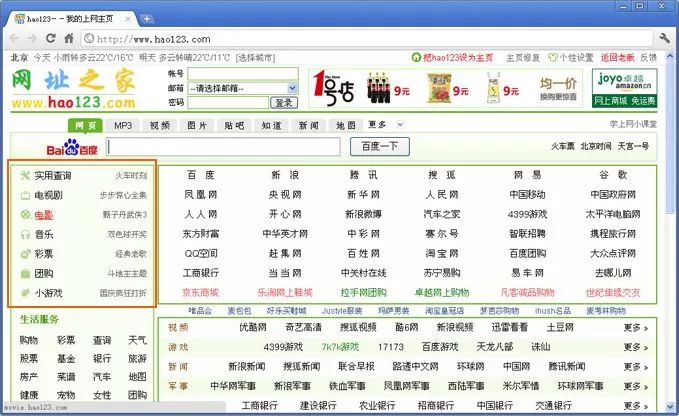679x416 pixels.
Task: Open the 淘宝网 link
Action: pos(441,253)
